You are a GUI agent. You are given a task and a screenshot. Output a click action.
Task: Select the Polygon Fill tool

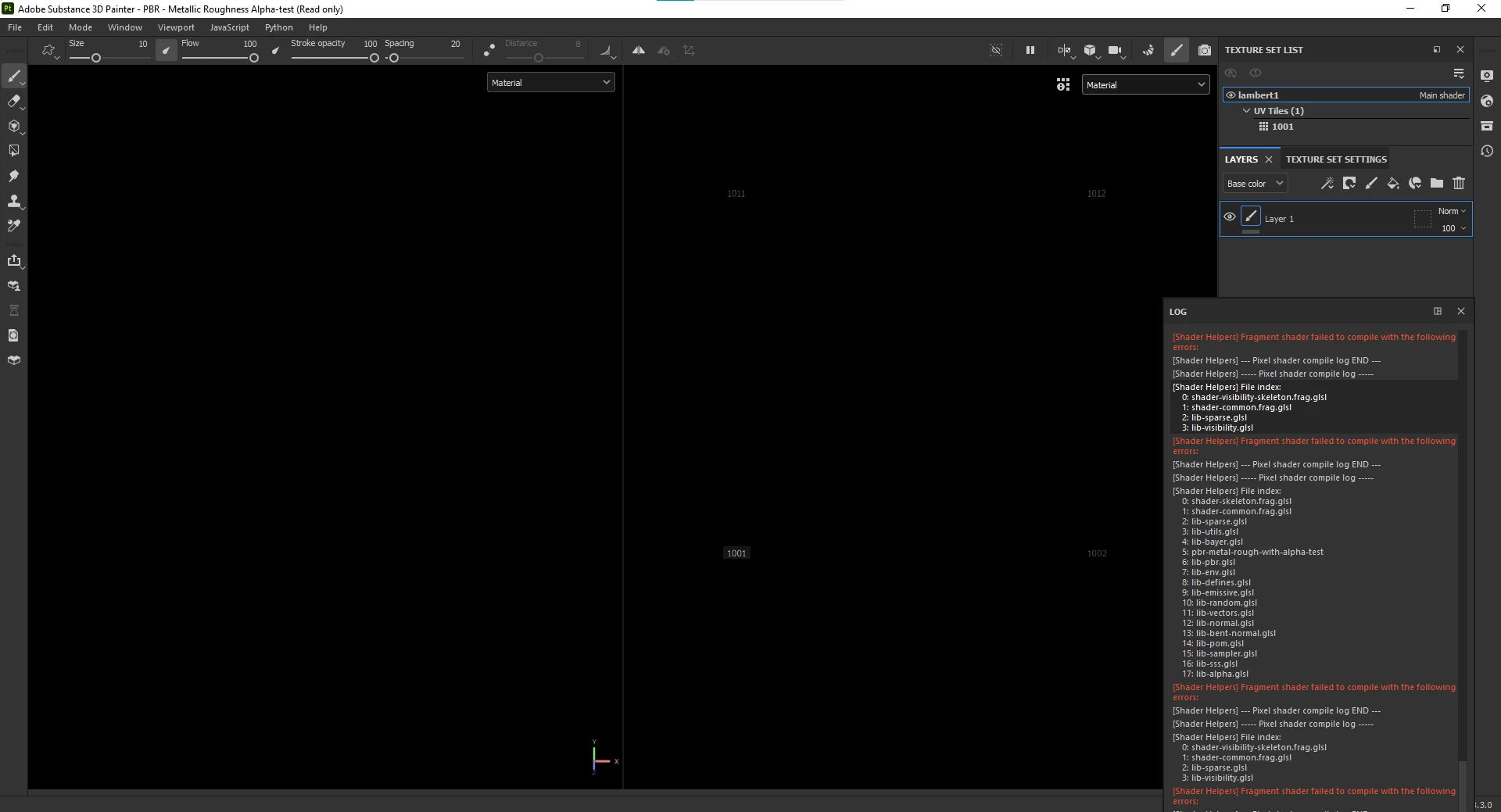pyautogui.click(x=14, y=151)
